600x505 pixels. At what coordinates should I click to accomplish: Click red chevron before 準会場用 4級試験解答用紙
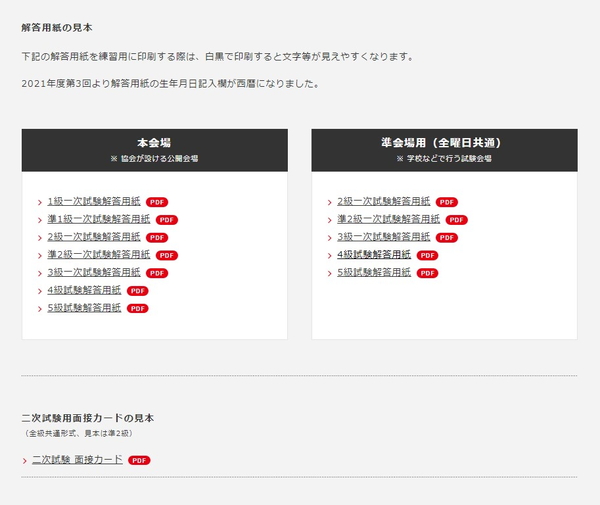[x=329, y=256]
